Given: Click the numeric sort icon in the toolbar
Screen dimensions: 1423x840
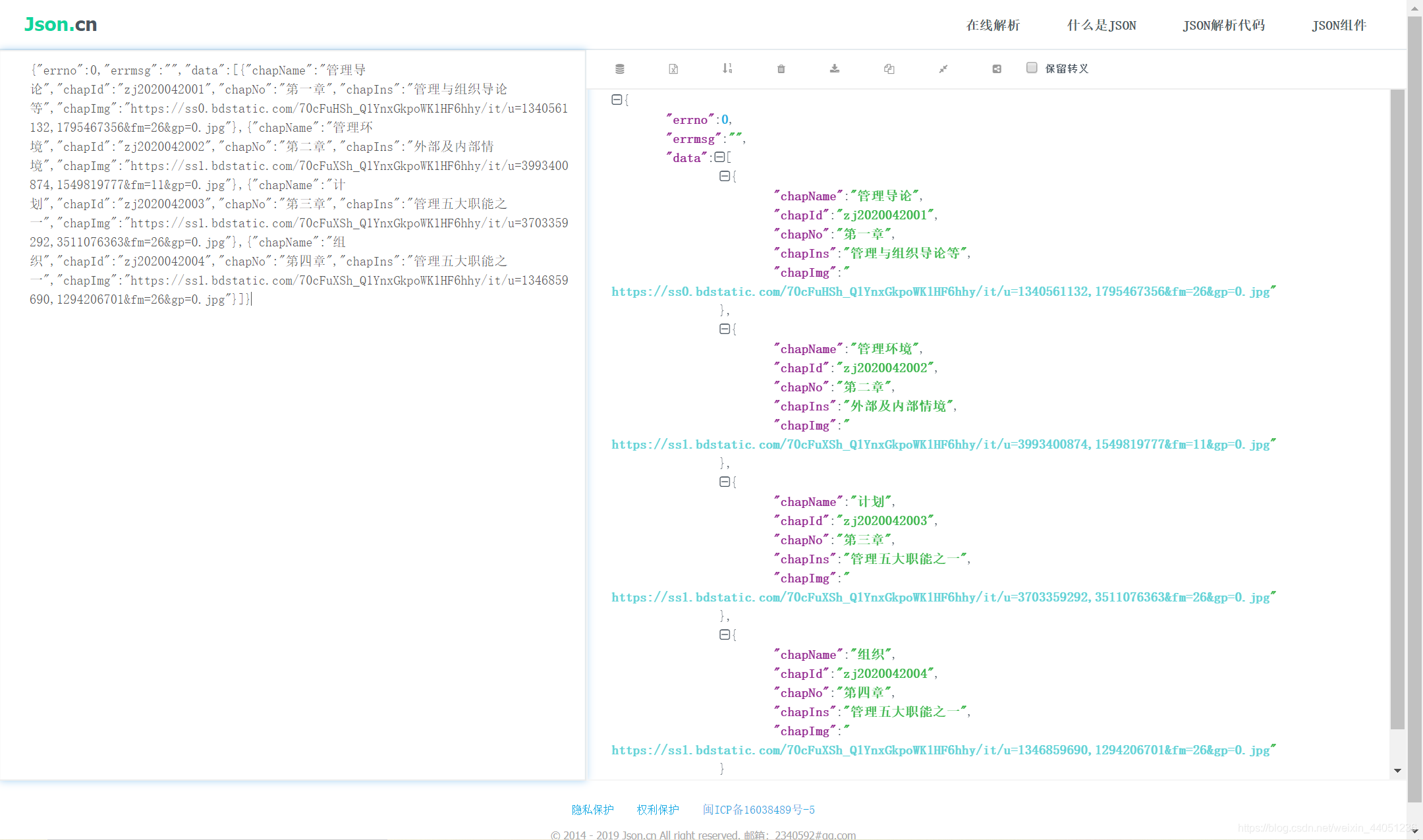Looking at the screenshot, I should click(727, 69).
